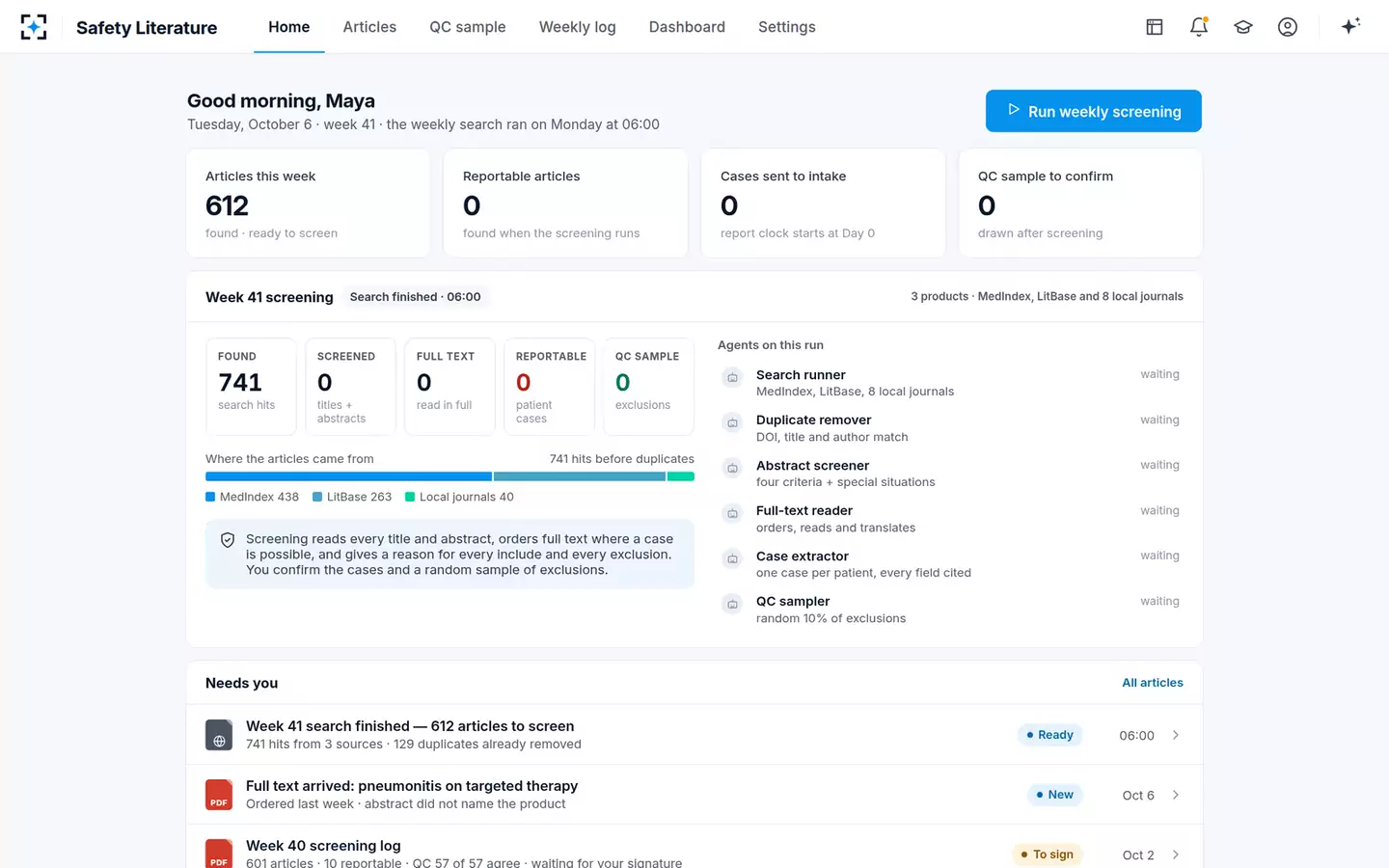1389x868 pixels.
Task: Open the Cases sent to intake card
Action: [x=823, y=203]
